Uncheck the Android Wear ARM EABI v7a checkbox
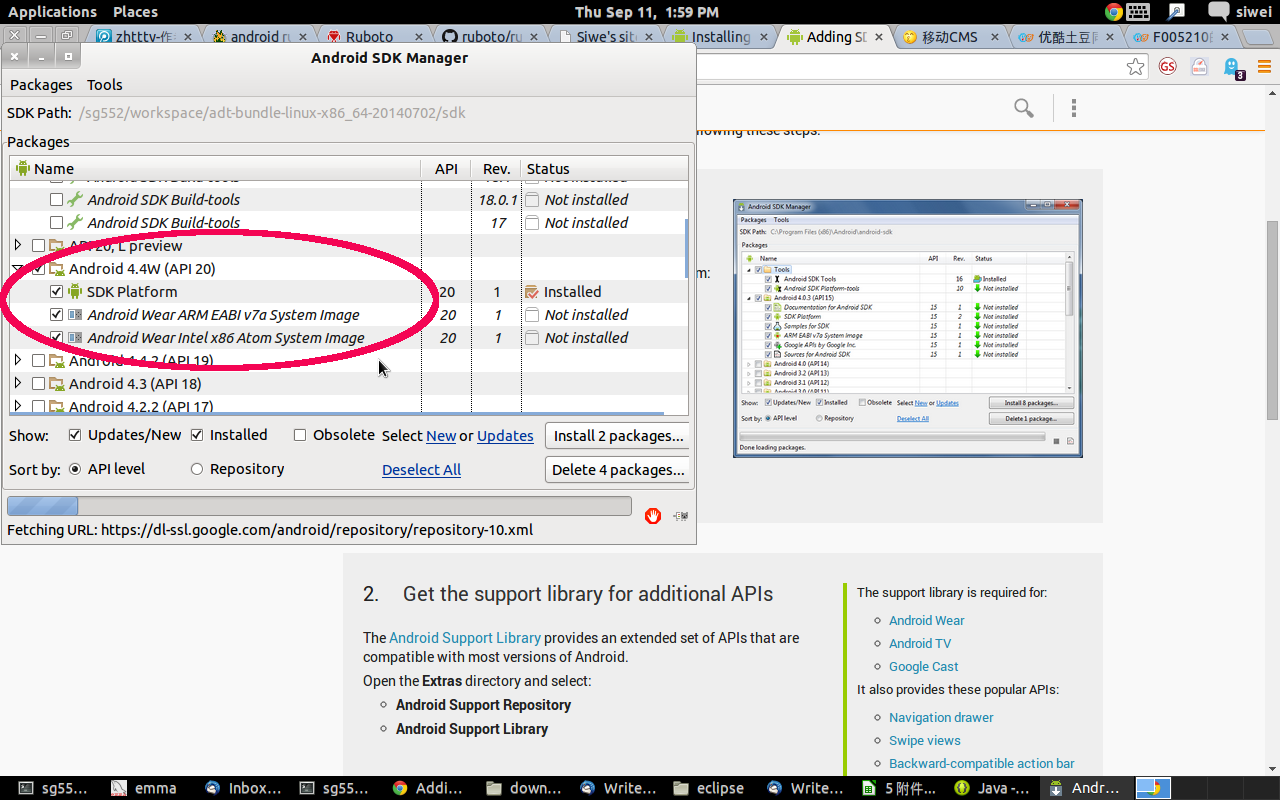This screenshot has height=800, width=1280. coord(57,315)
